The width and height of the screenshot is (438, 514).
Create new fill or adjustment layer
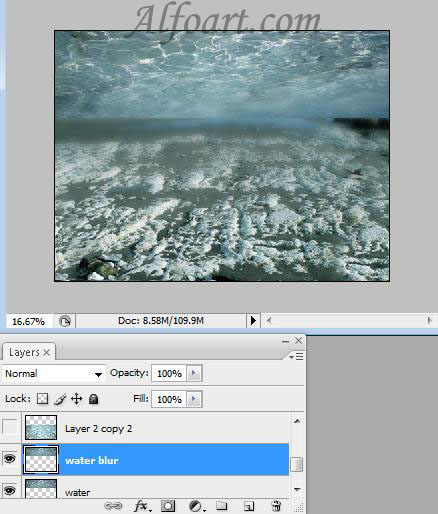197,506
